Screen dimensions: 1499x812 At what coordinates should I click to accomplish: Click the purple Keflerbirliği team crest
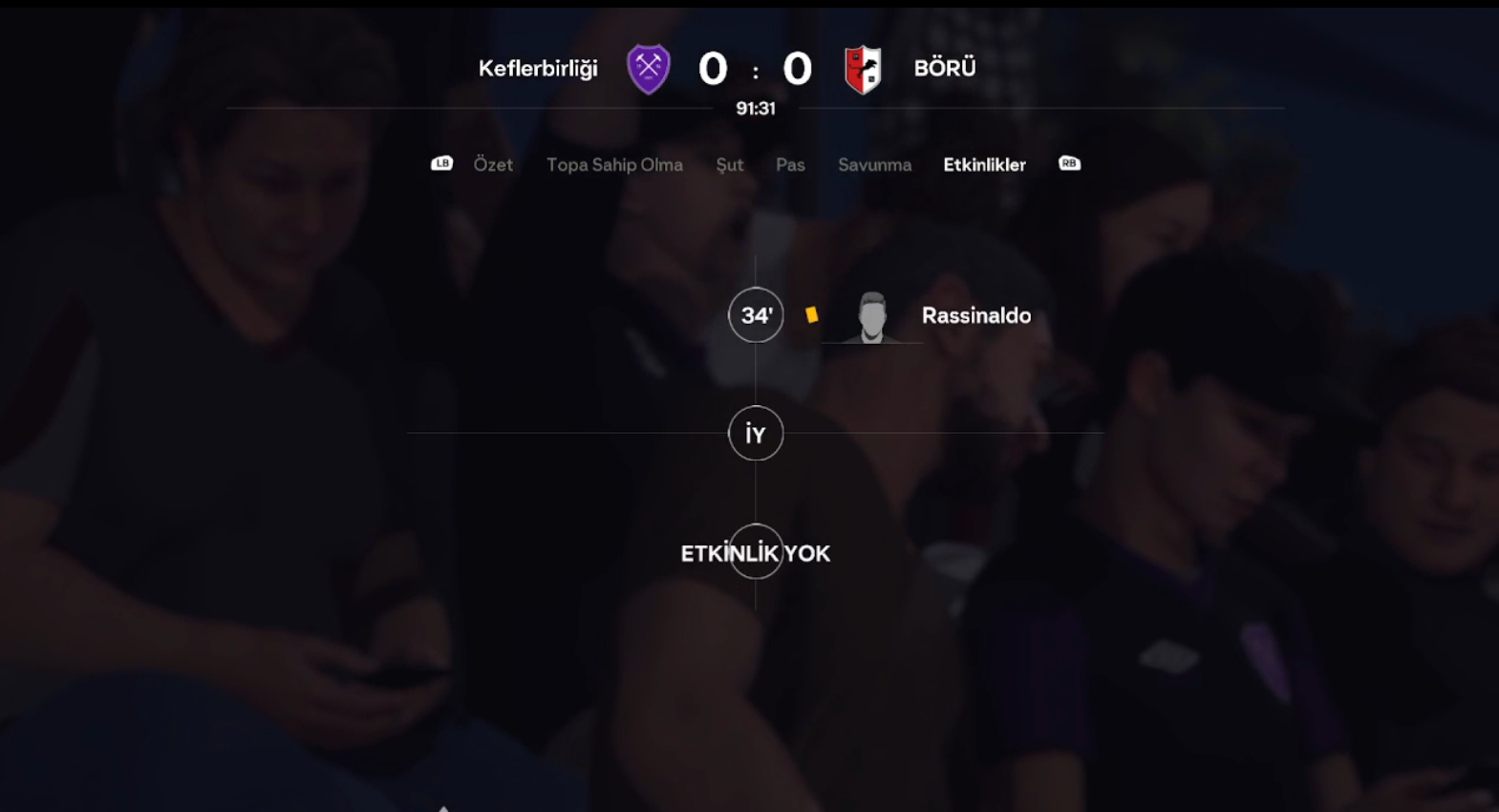tap(648, 69)
